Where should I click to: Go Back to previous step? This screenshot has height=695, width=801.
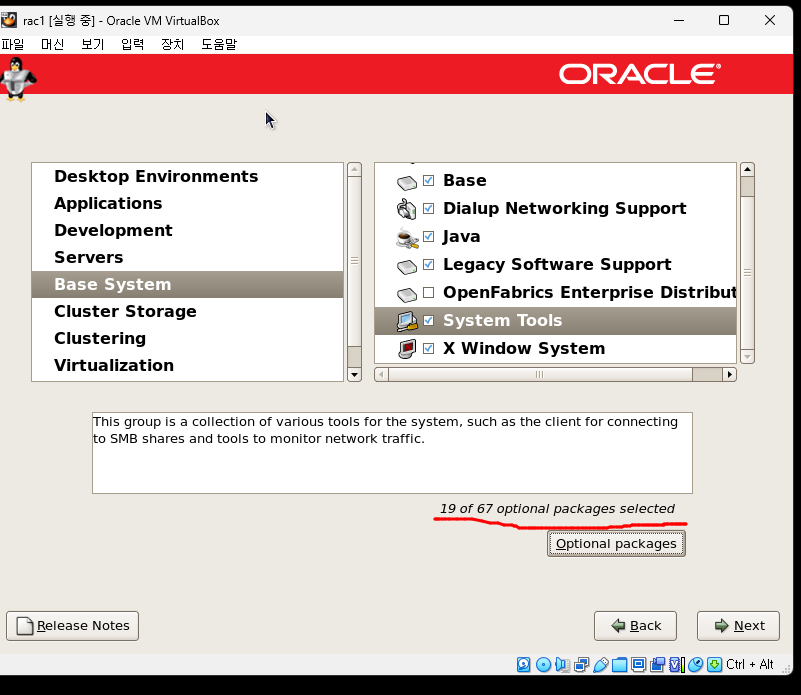point(635,626)
